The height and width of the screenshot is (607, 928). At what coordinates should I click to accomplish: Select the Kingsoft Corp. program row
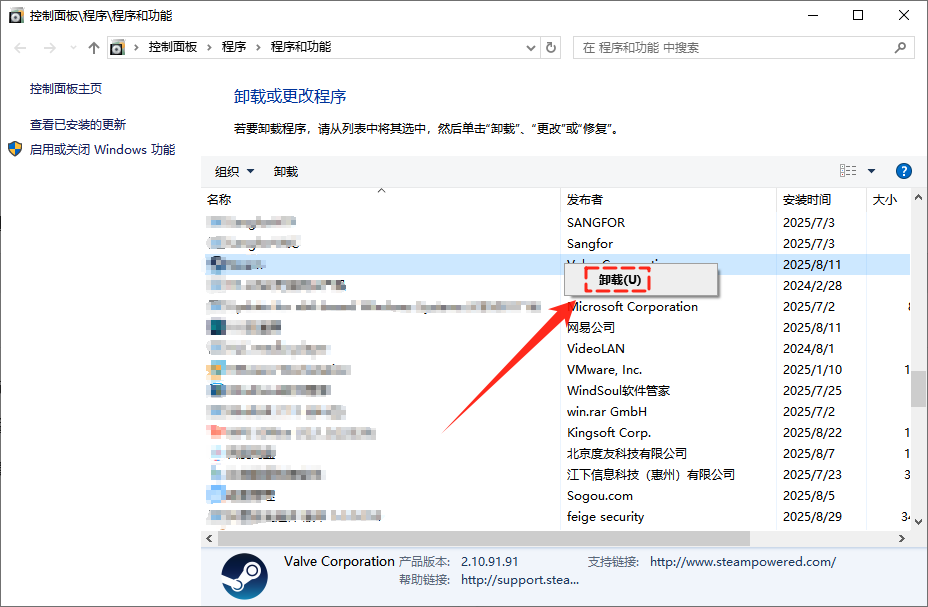click(556, 432)
